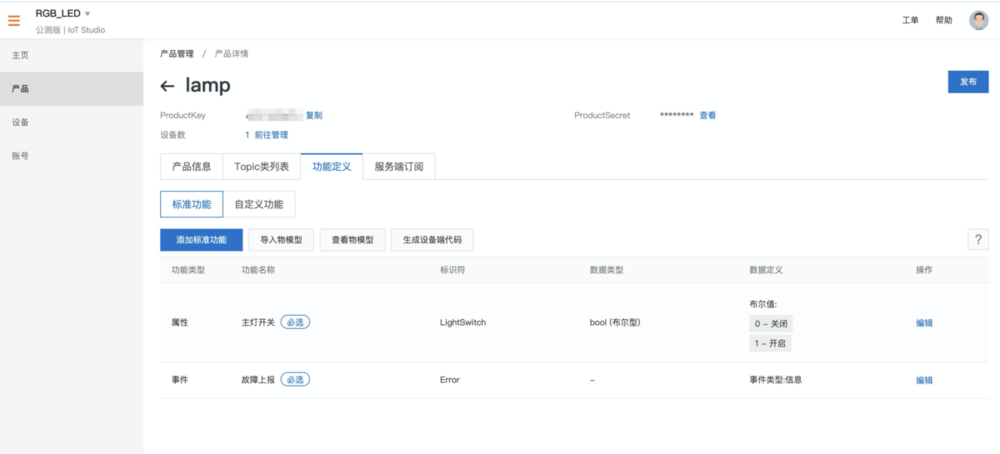Edit the 主灯开关 LightSwitch row

point(924,323)
